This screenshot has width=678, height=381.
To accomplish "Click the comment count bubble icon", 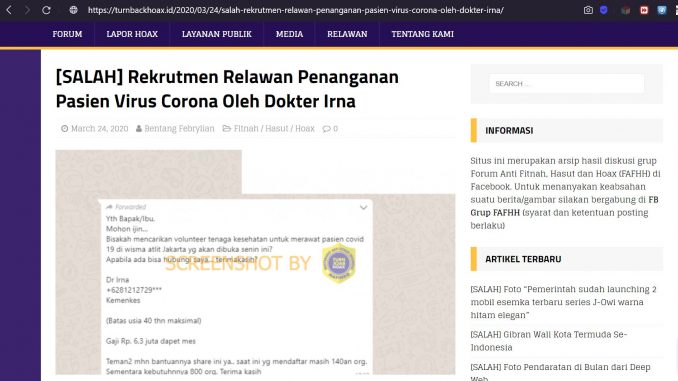I will (326, 128).
